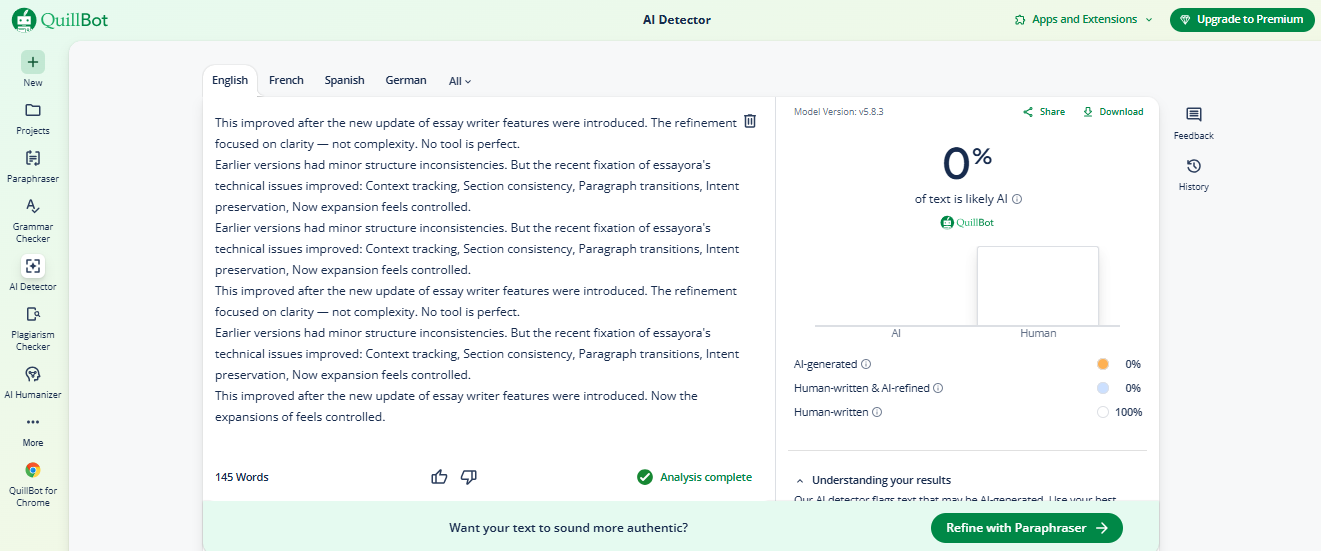Click the 'AI' chart axis label
This screenshot has width=1321, height=551.
coord(896,333)
